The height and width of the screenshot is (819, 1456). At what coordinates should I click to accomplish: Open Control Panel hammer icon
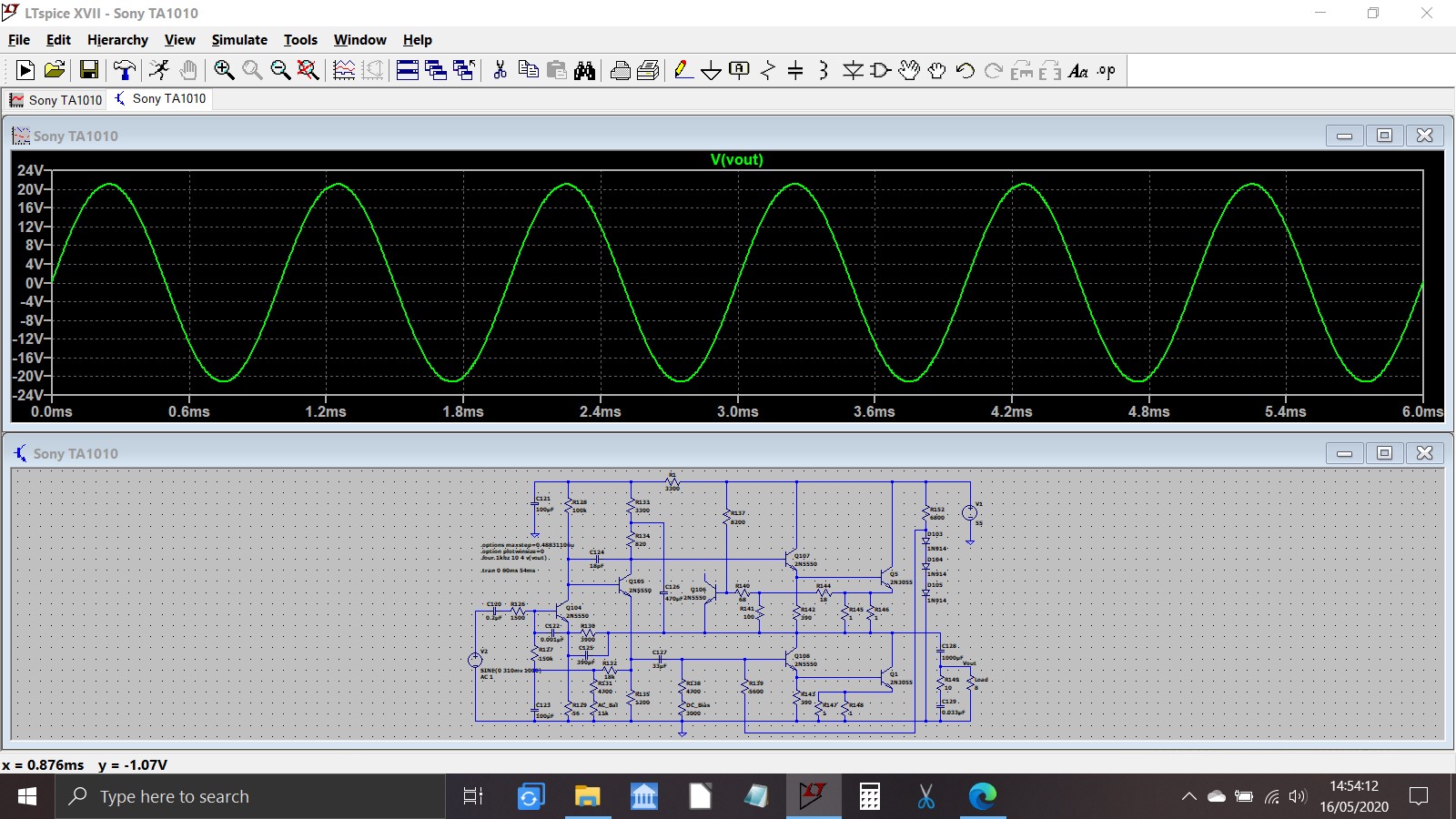pyautogui.click(x=125, y=70)
